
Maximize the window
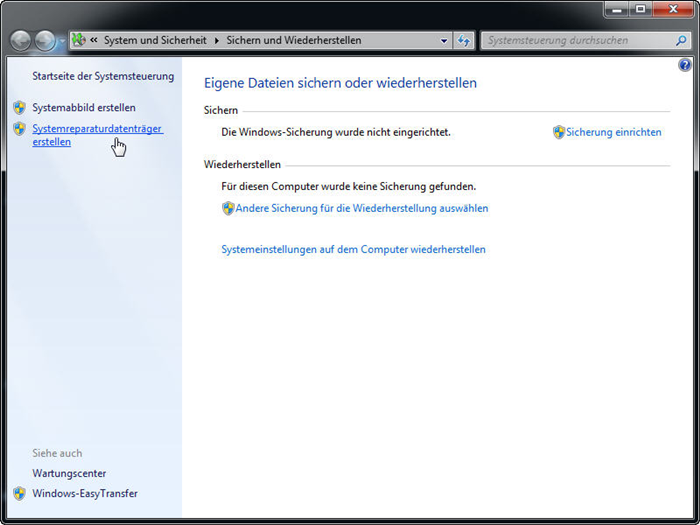[x=641, y=9]
